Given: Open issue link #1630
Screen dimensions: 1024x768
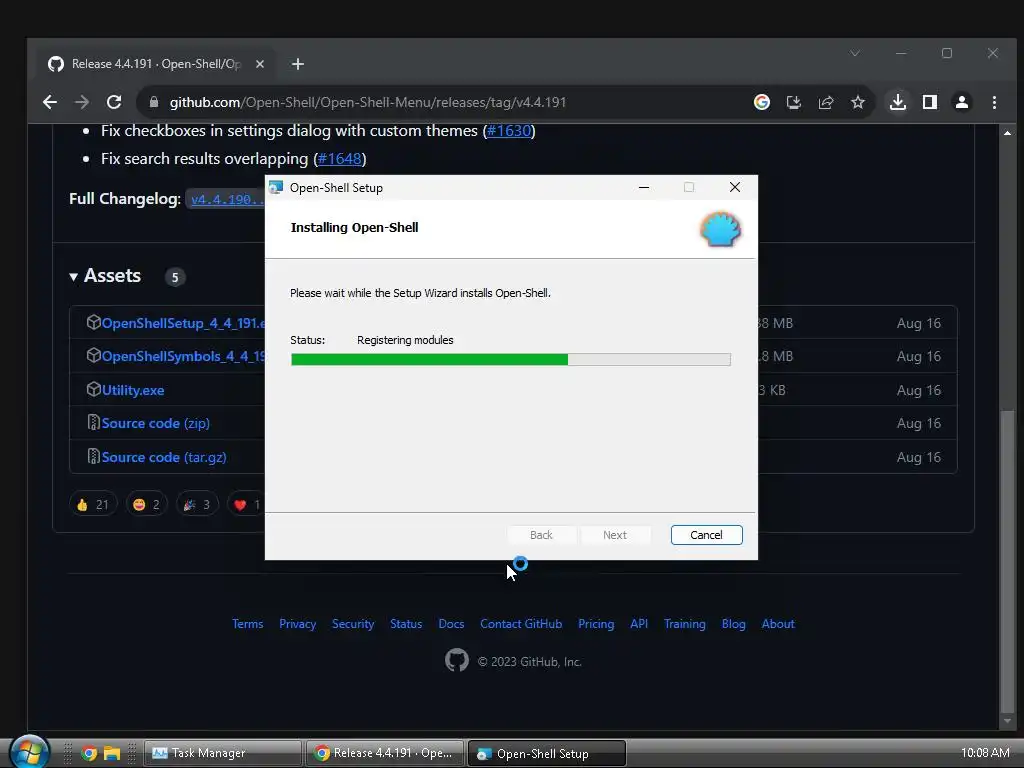Looking at the screenshot, I should (509, 131).
